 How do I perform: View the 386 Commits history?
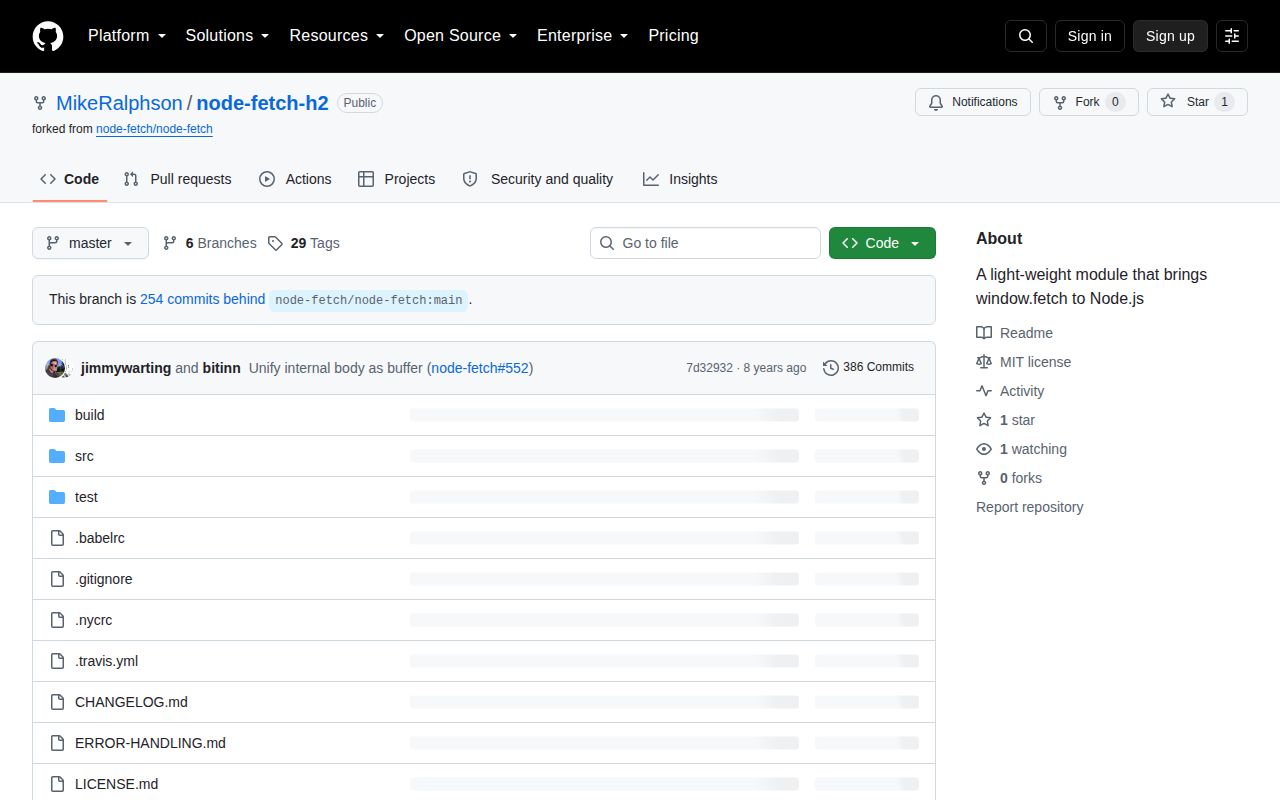pos(868,368)
